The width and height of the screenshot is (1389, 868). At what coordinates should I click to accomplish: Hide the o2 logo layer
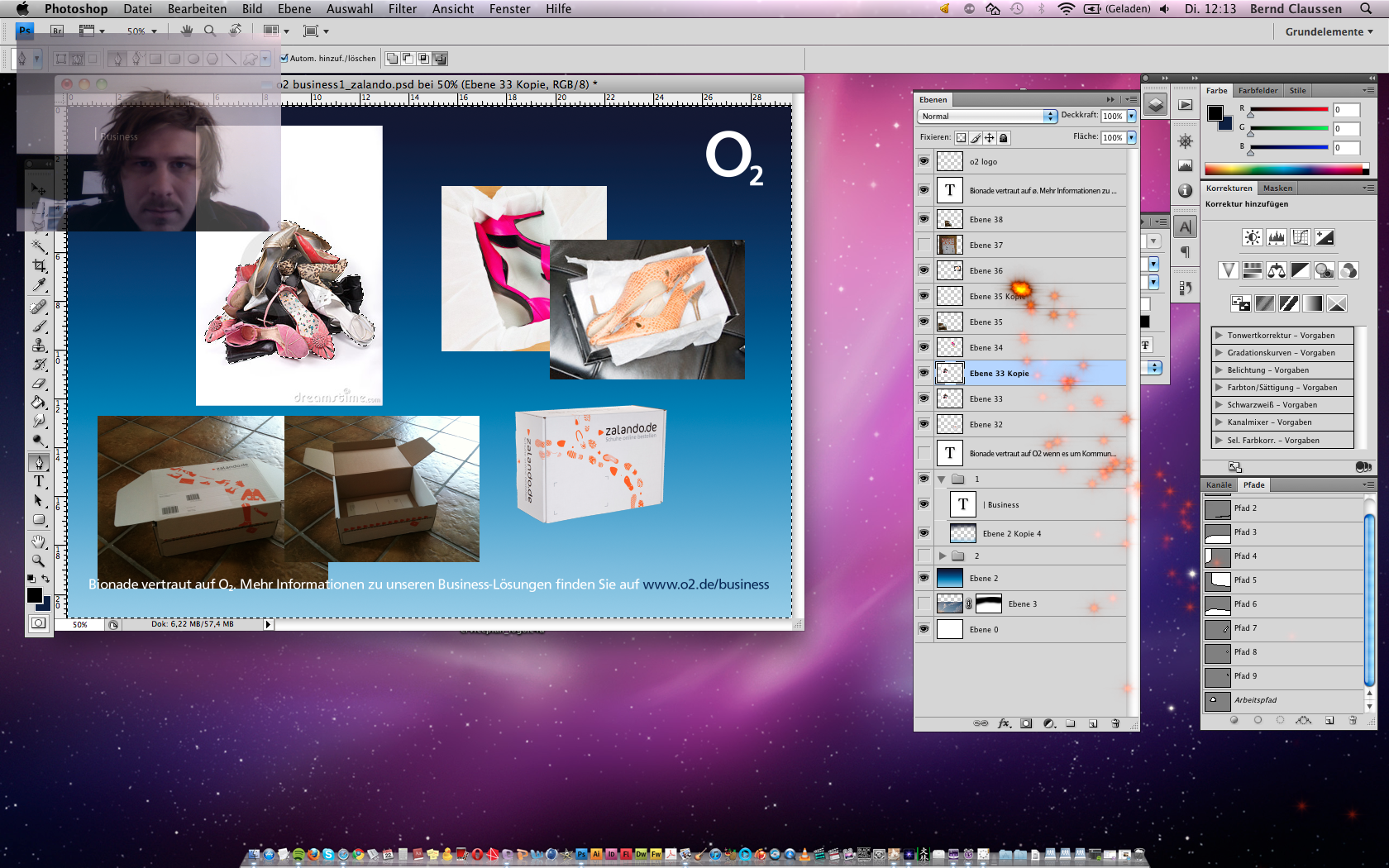coord(924,161)
